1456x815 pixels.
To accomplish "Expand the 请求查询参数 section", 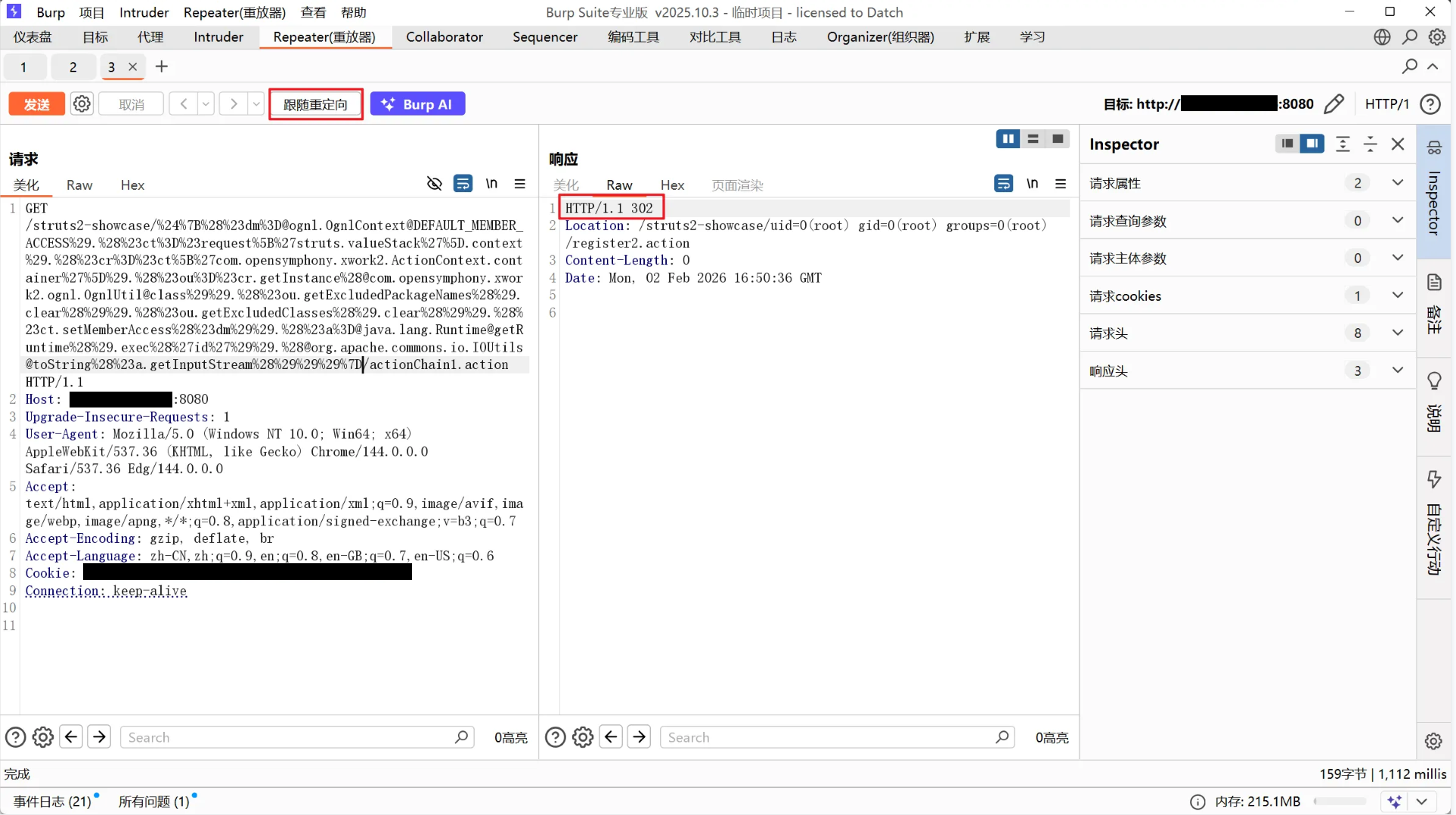I will [x=1397, y=220].
